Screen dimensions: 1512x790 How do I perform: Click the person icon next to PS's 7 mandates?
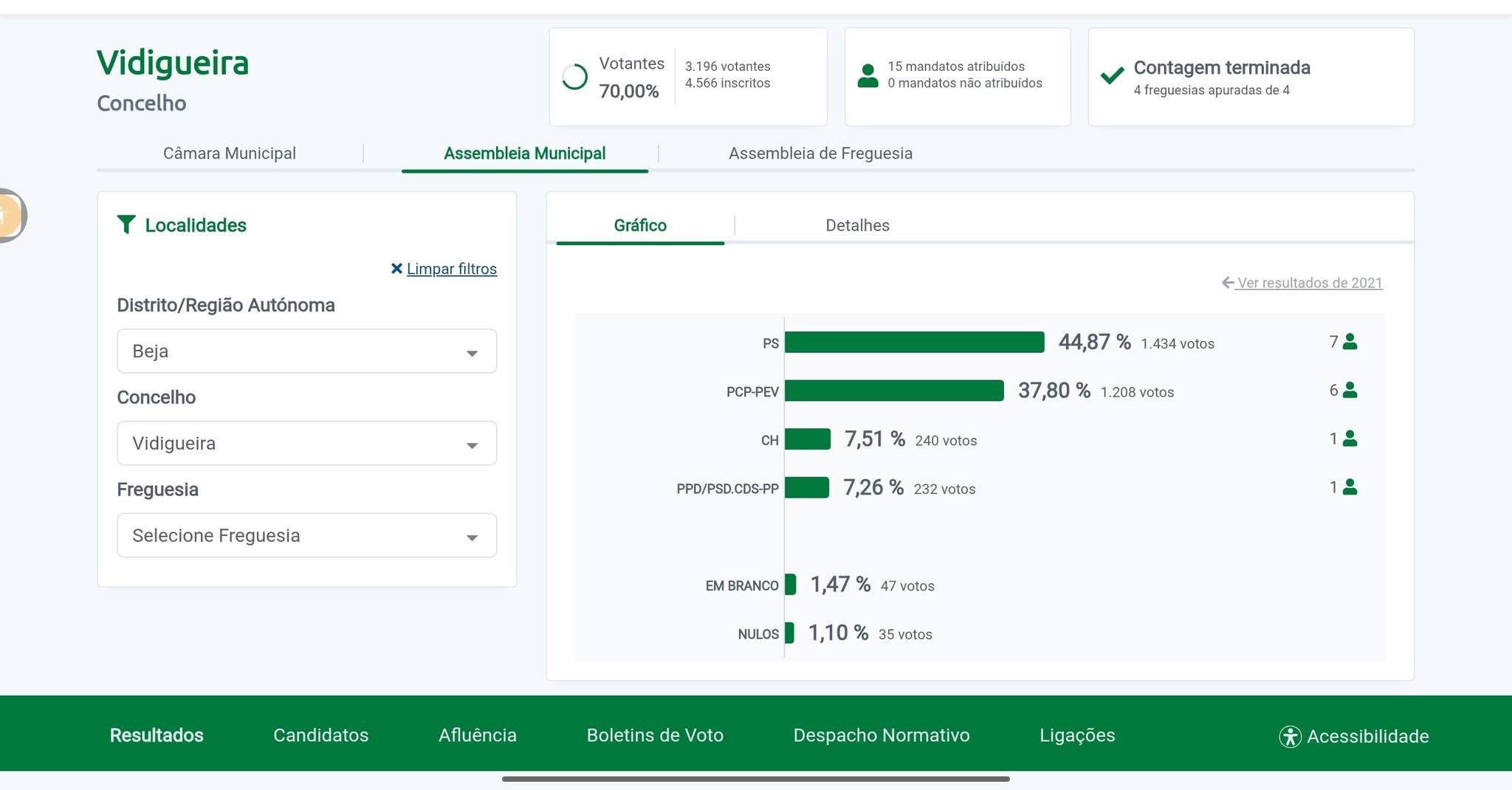pos(1350,342)
